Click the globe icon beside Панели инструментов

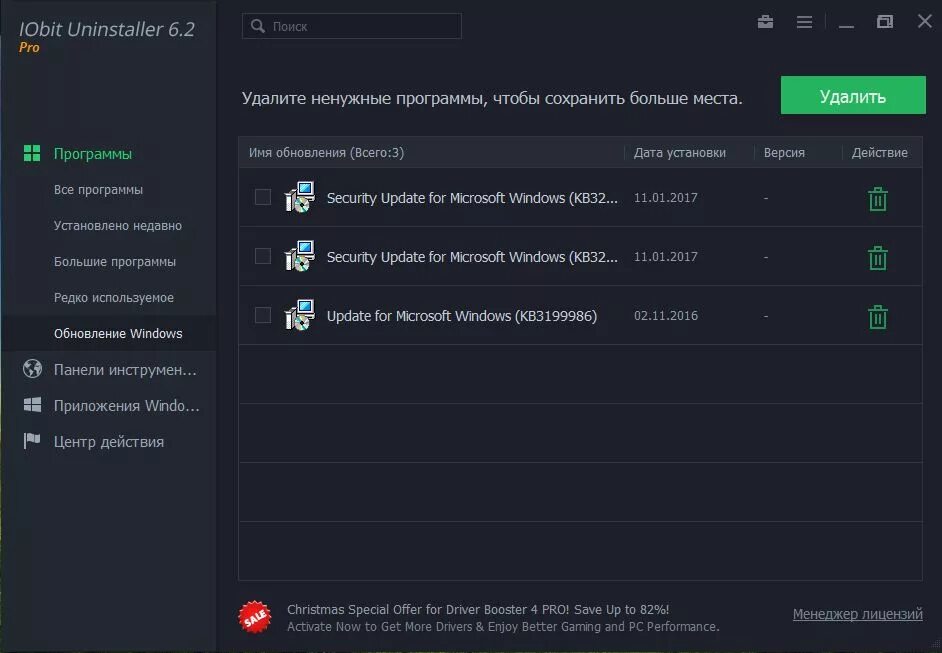pos(32,368)
